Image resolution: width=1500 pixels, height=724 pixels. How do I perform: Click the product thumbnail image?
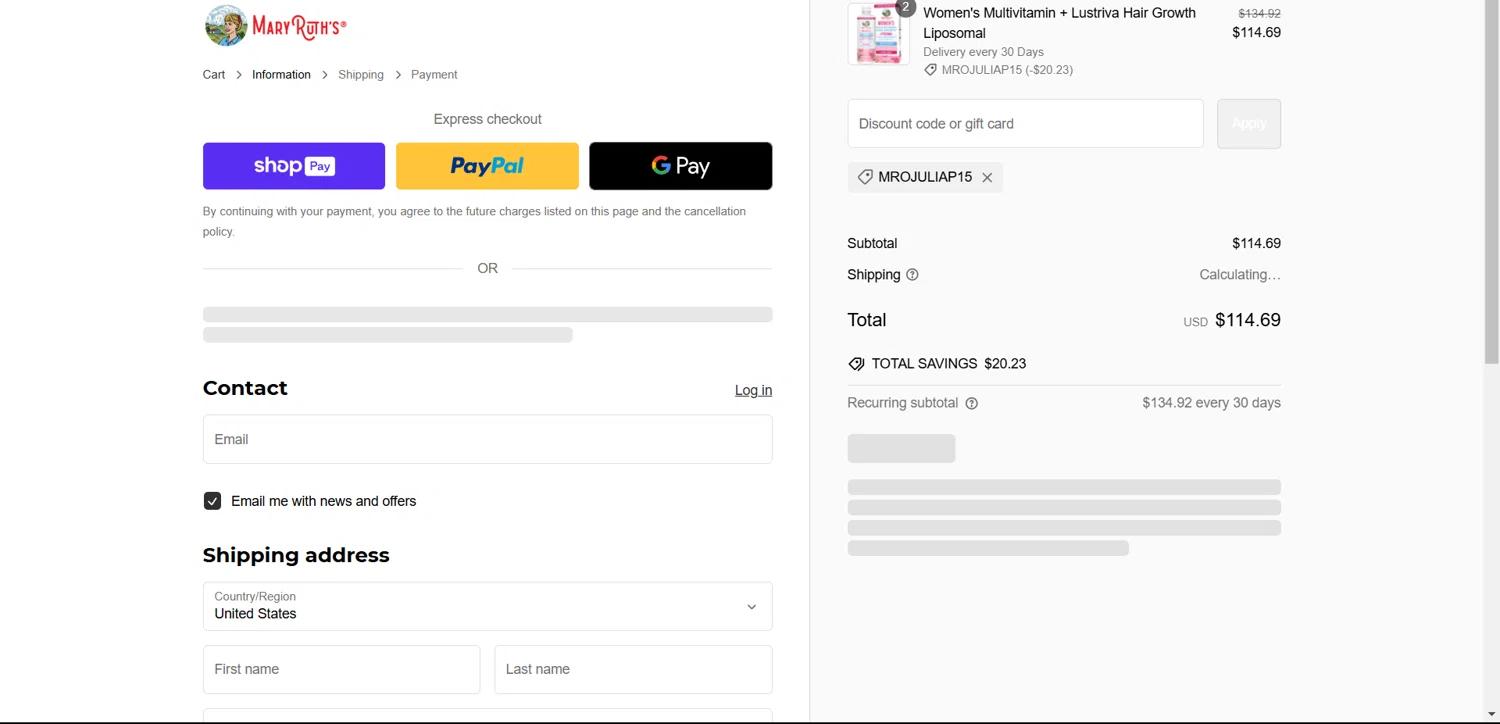(878, 34)
